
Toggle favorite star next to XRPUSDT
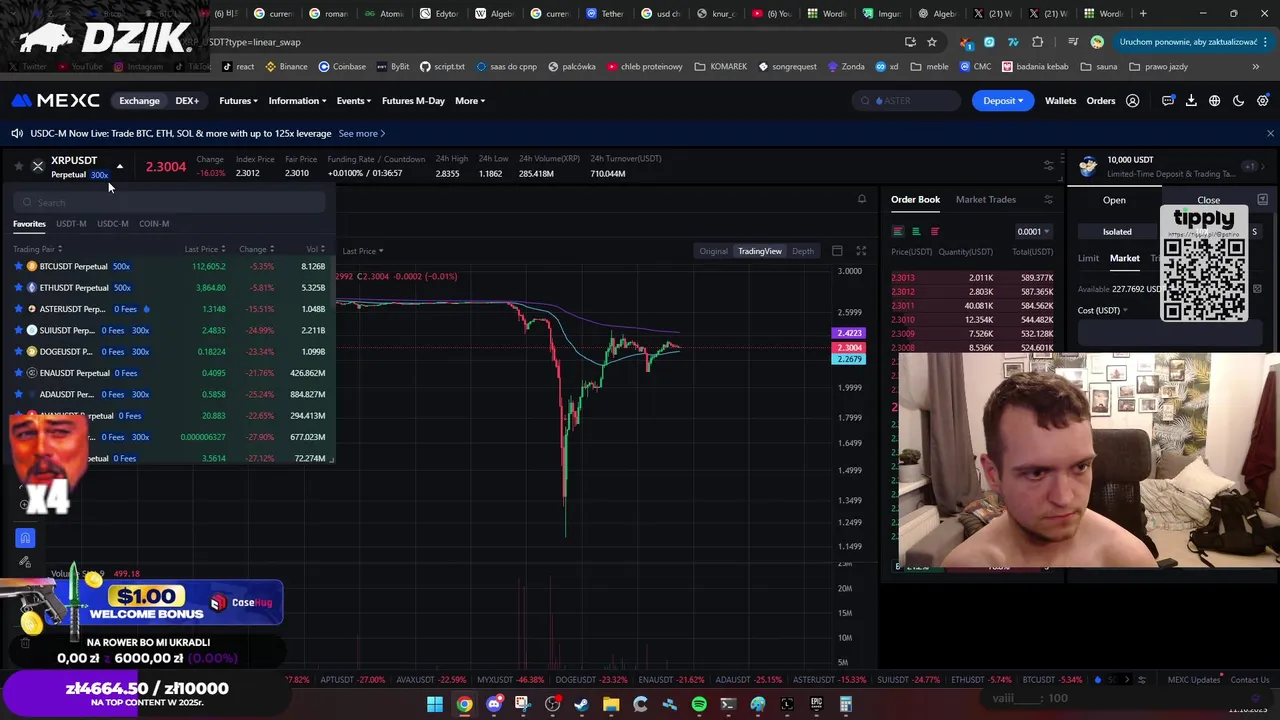click(x=18, y=166)
